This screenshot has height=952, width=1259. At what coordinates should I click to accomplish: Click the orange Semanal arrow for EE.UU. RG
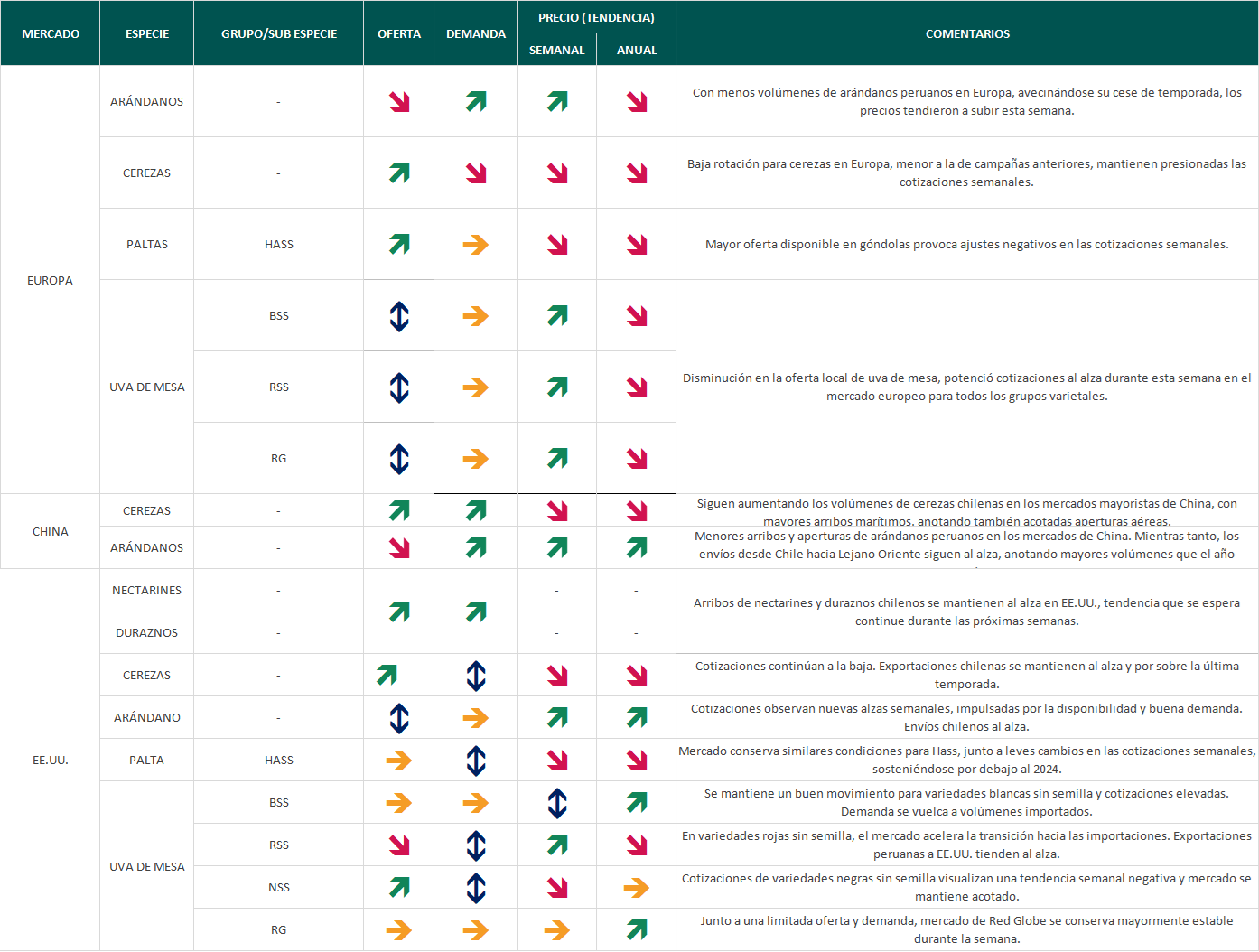point(557,930)
